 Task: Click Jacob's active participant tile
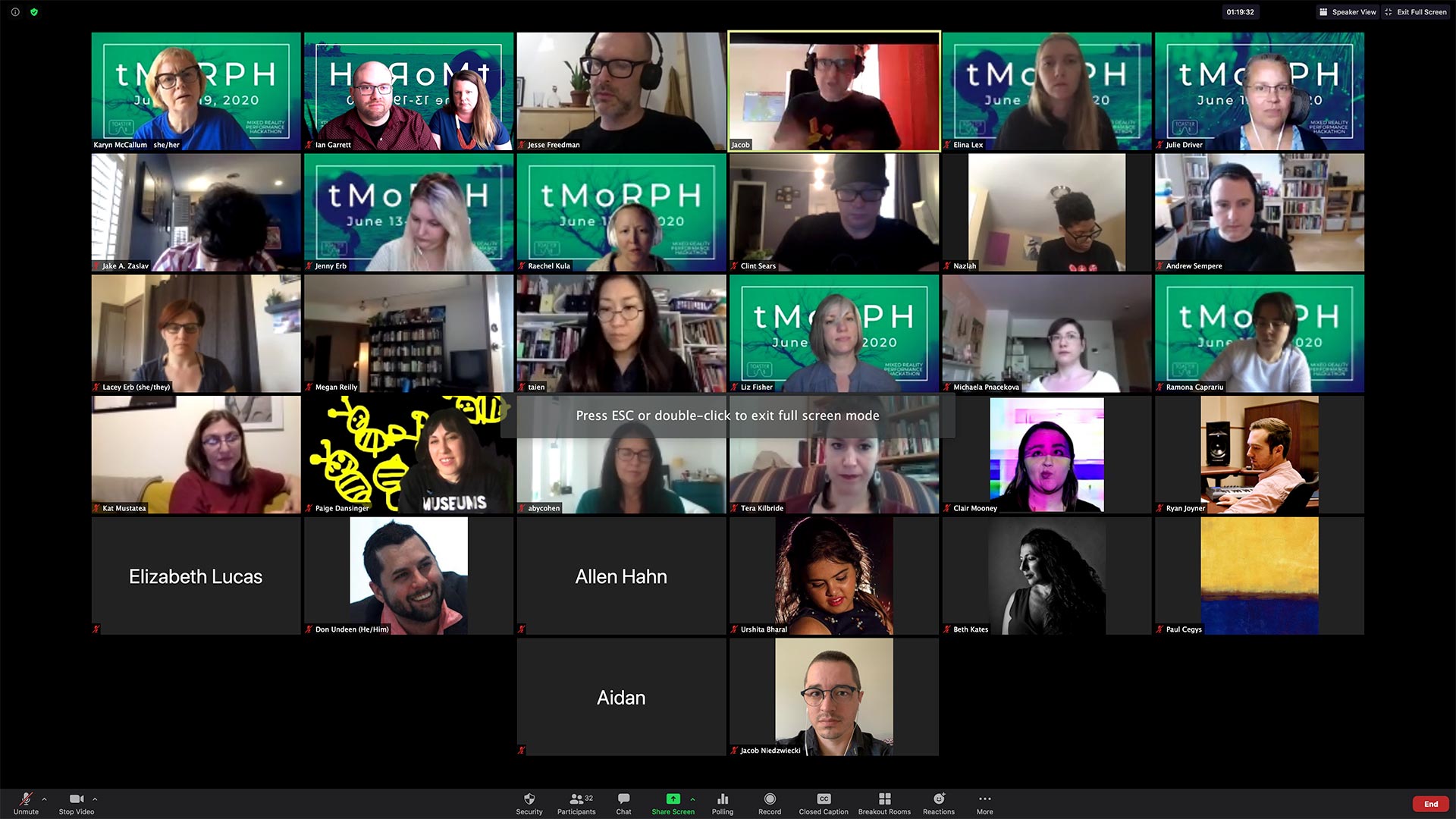click(x=833, y=91)
